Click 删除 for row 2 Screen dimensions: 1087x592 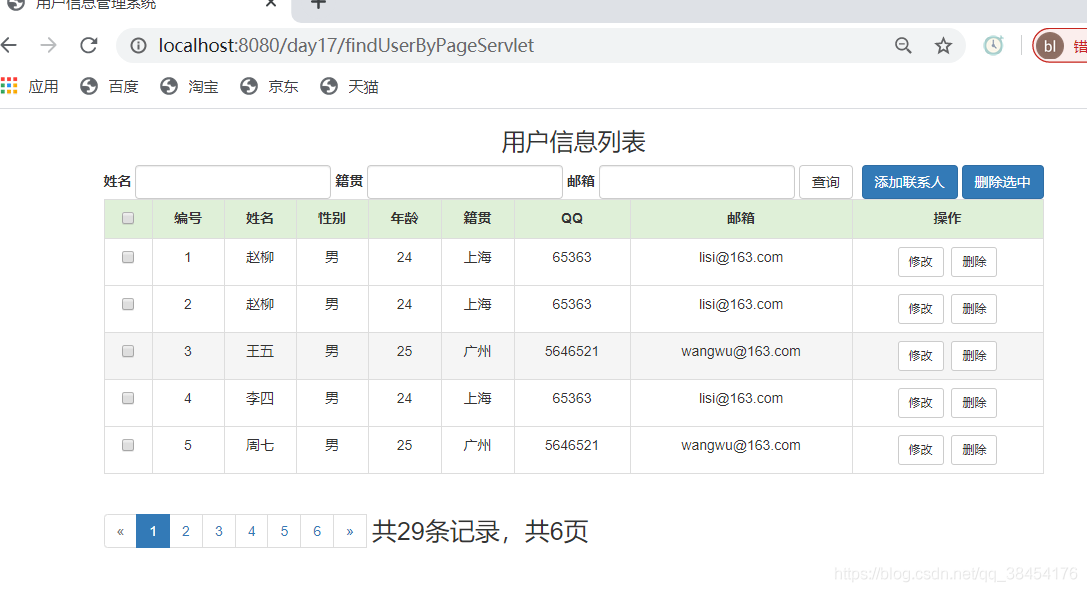[x=974, y=309]
